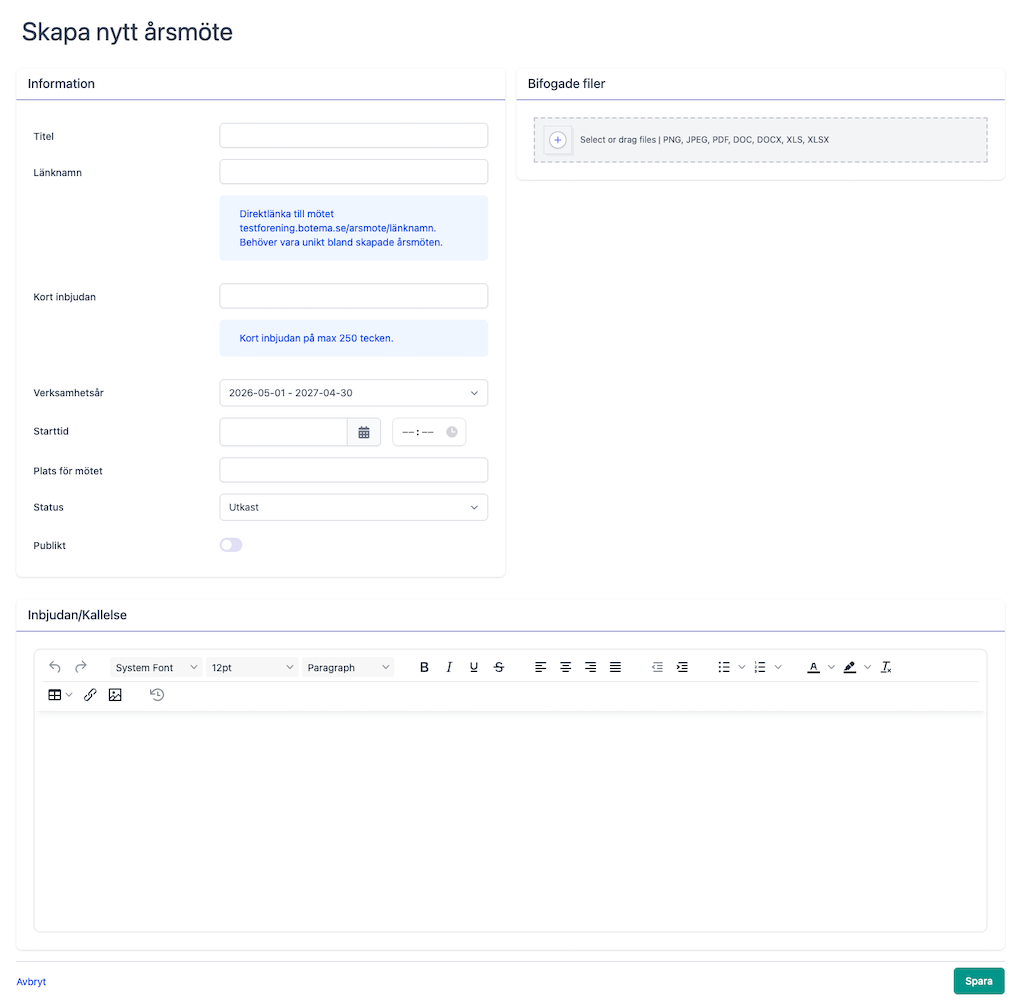Open the revision history icon
The image size is (1024, 1008).
click(x=157, y=695)
